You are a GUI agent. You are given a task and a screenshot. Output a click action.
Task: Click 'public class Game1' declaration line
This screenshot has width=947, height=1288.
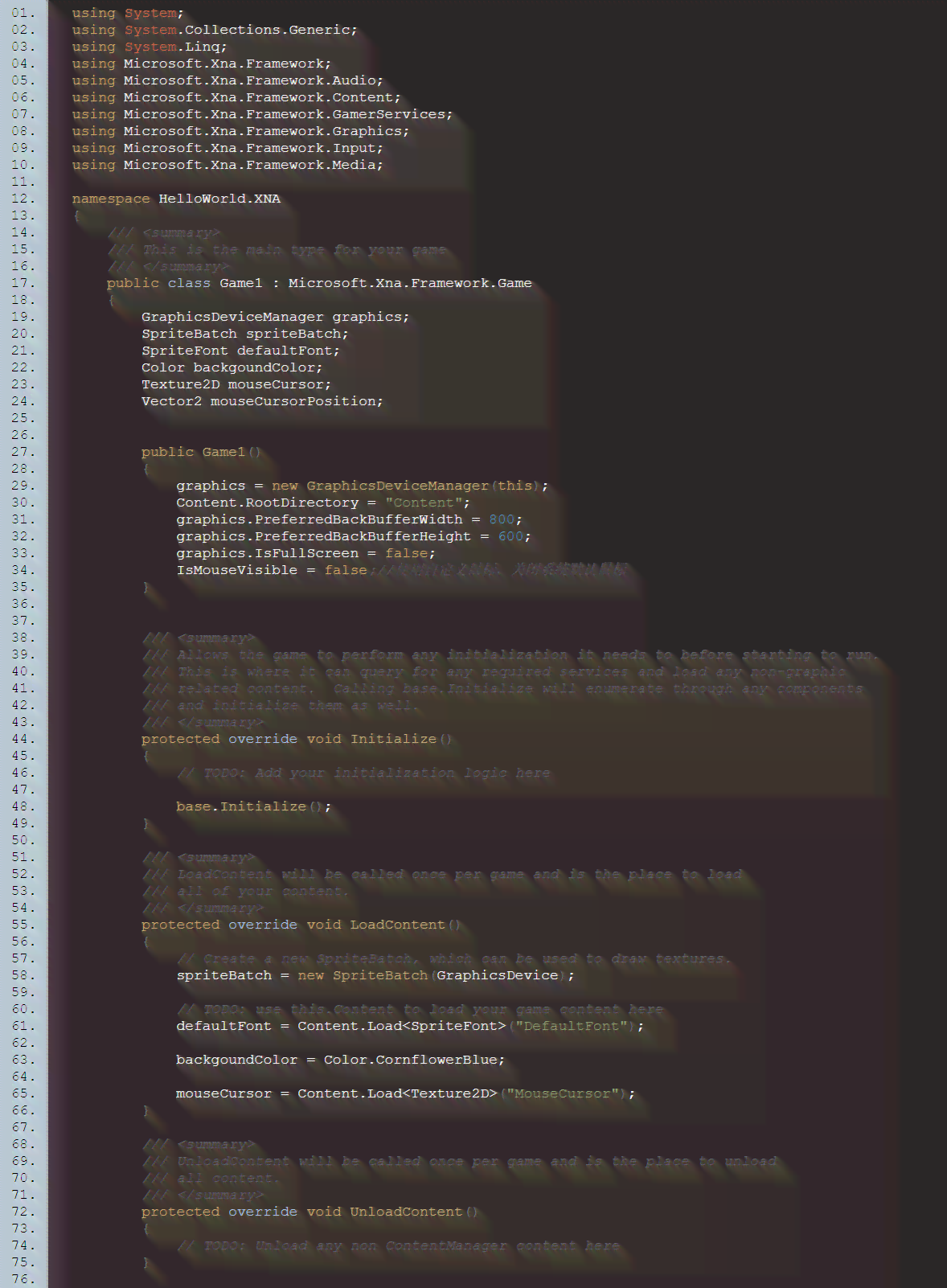click(319, 283)
